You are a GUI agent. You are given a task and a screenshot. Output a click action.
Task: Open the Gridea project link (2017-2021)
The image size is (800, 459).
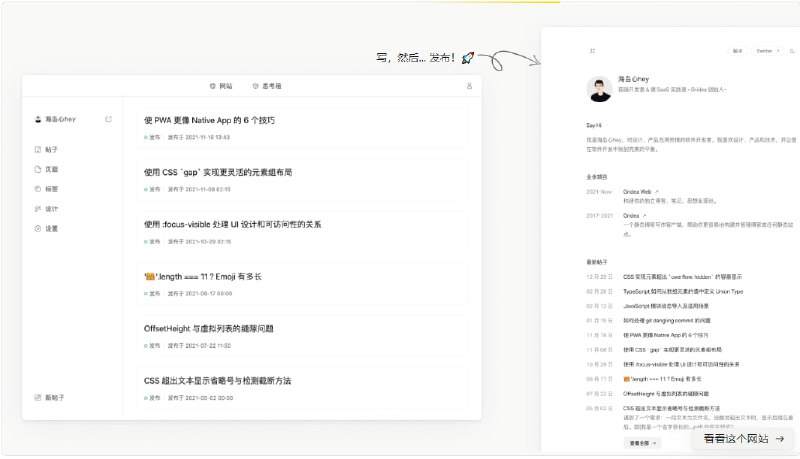click(635, 216)
